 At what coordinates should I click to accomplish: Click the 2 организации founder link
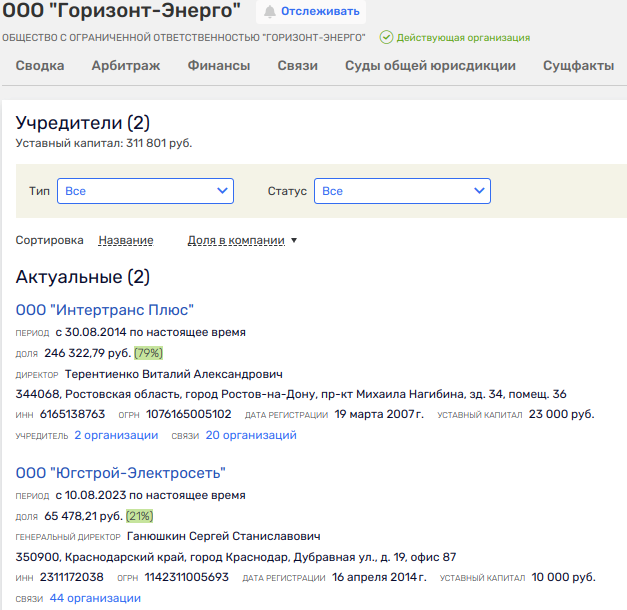[x=116, y=435]
